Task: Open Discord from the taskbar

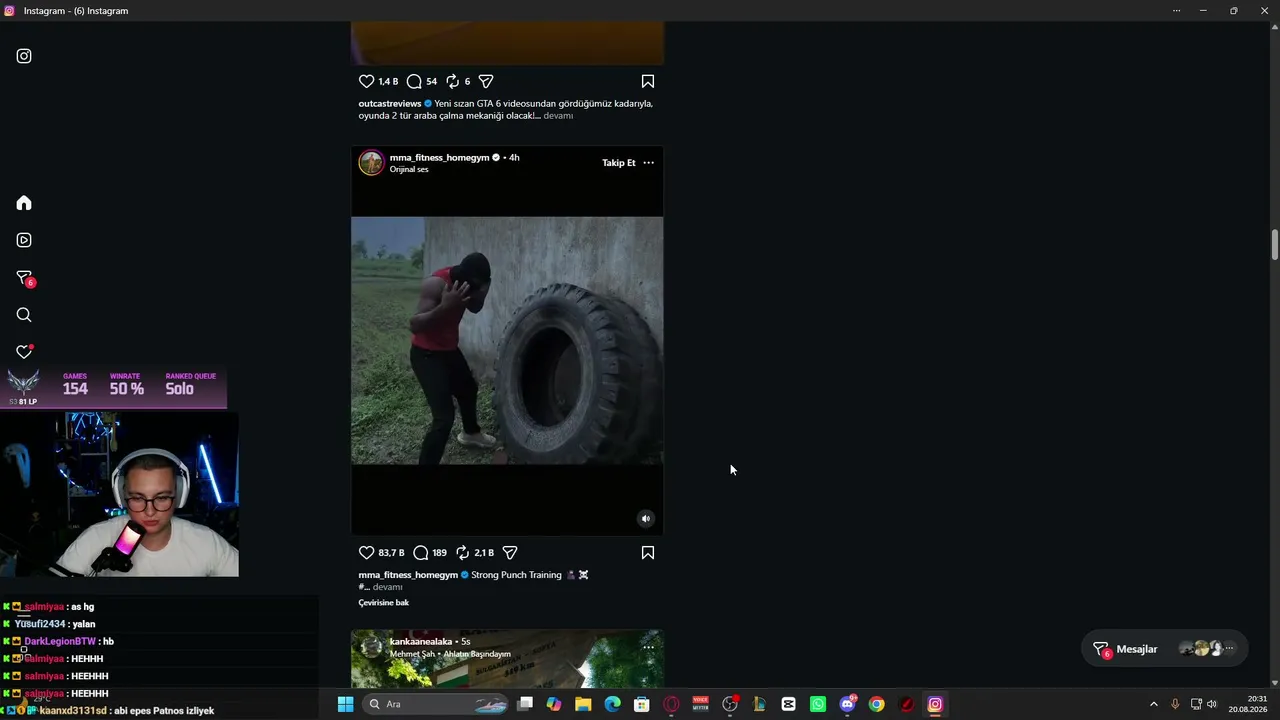Action: [848, 704]
